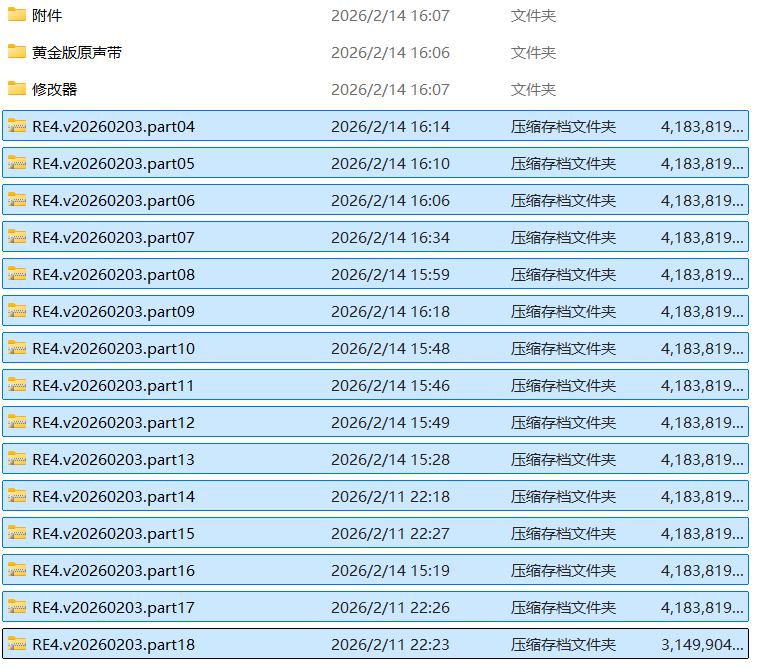Viewport: 761px width, 669px height.
Task: Select the file name RE4.v20260203.part12
Action: point(113,422)
